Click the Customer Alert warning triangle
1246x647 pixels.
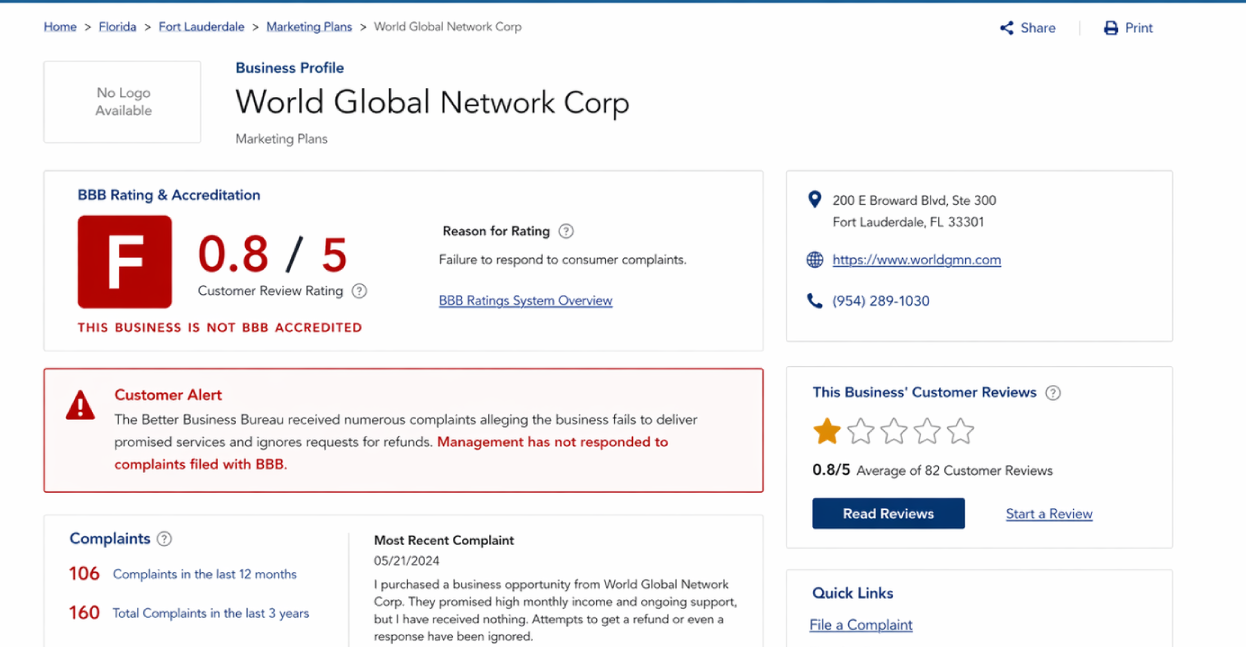coord(80,406)
